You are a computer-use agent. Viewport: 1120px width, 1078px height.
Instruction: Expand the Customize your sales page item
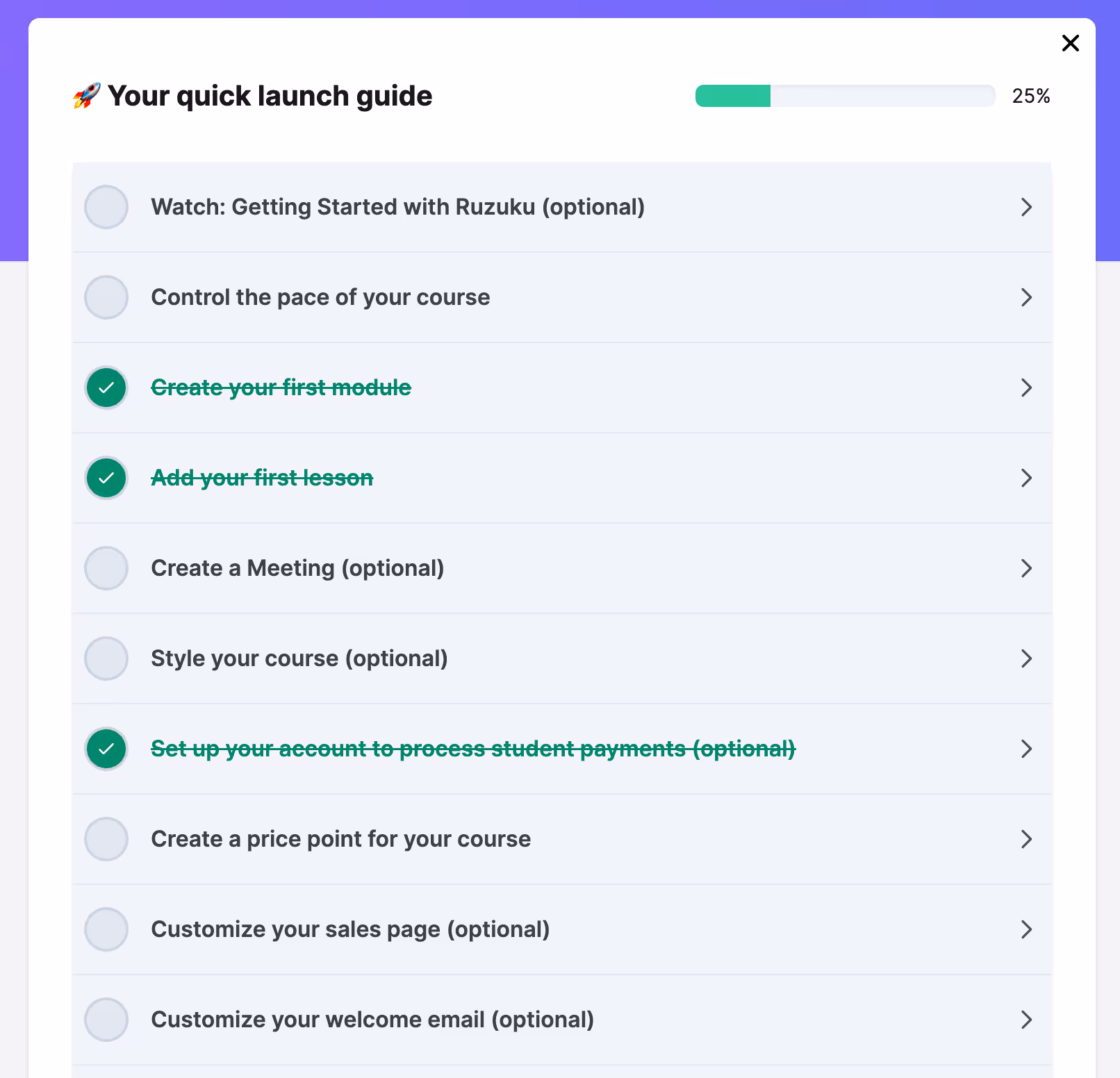[x=1026, y=929]
